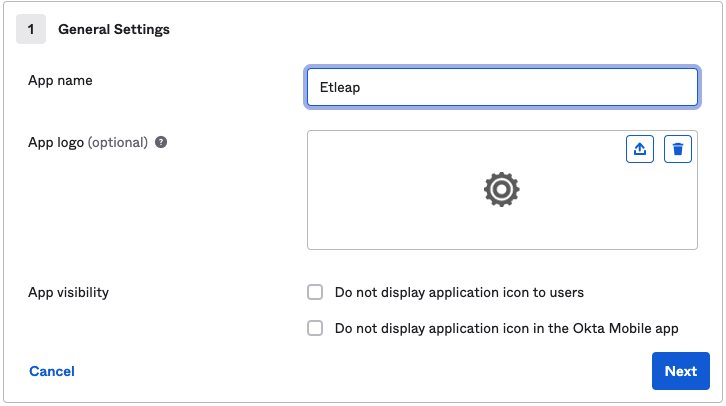Click the 'App name' label

(59, 80)
